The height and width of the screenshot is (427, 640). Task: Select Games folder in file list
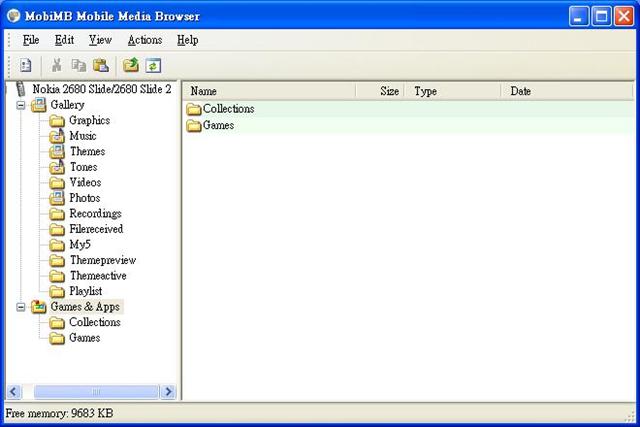(217, 125)
